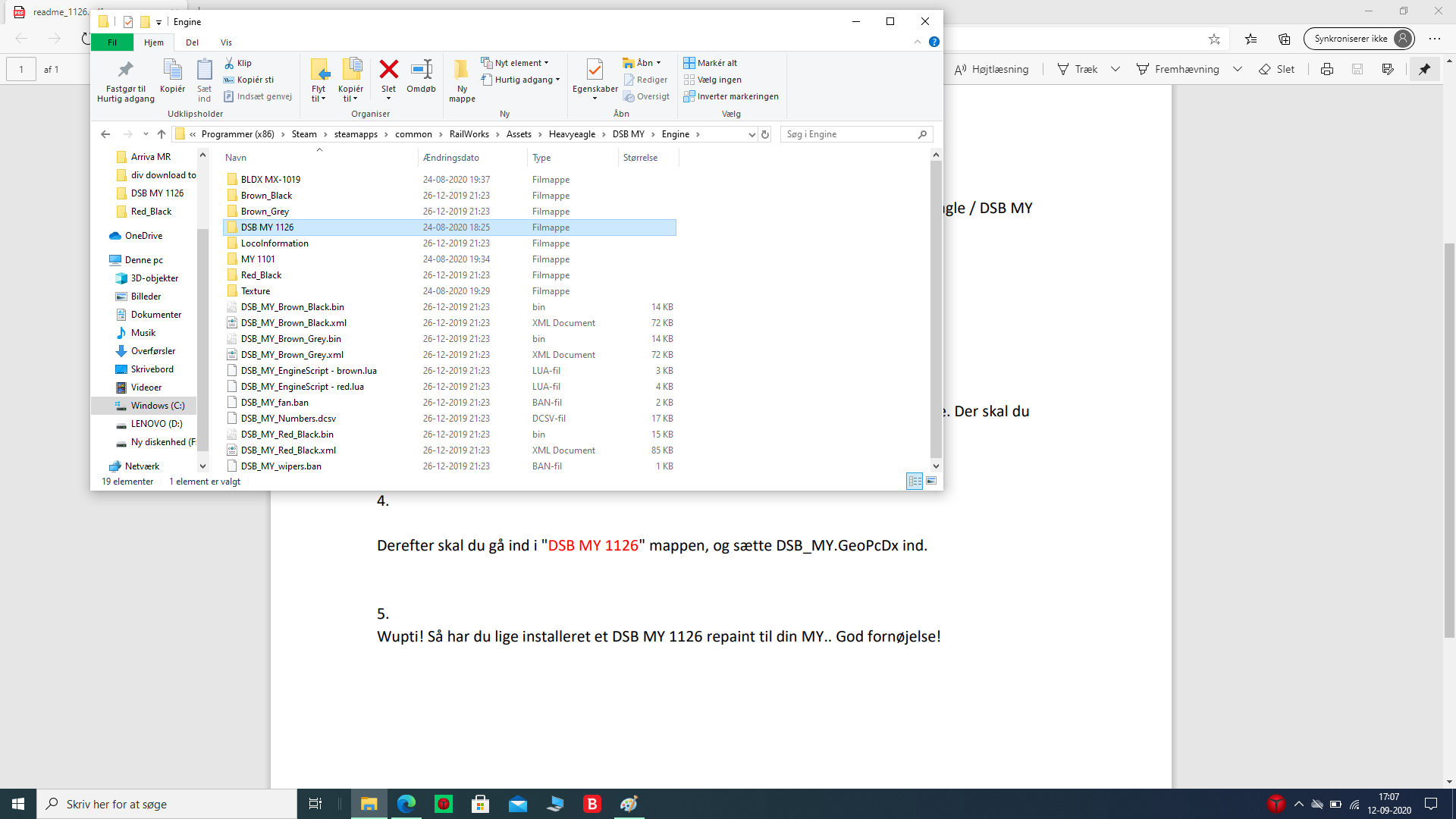Refresh the Engine folder view
The height and width of the screenshot is (819, 1456).
pos(765,134)
